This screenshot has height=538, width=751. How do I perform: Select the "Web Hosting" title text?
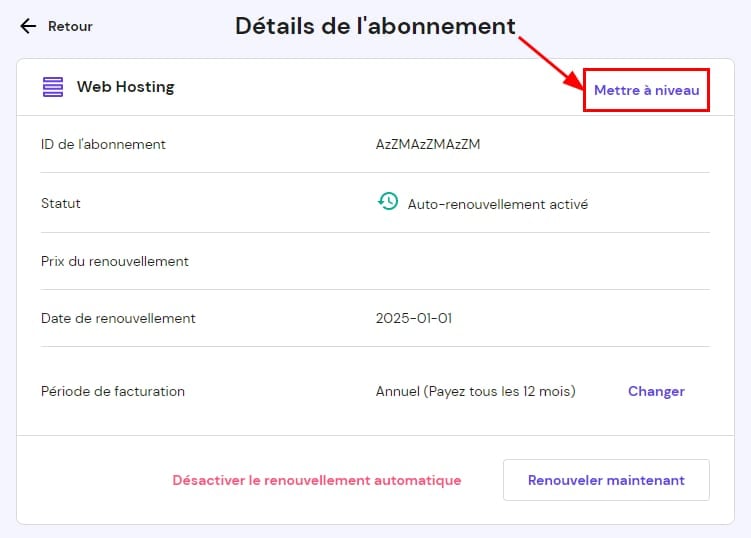coord(125,87)
